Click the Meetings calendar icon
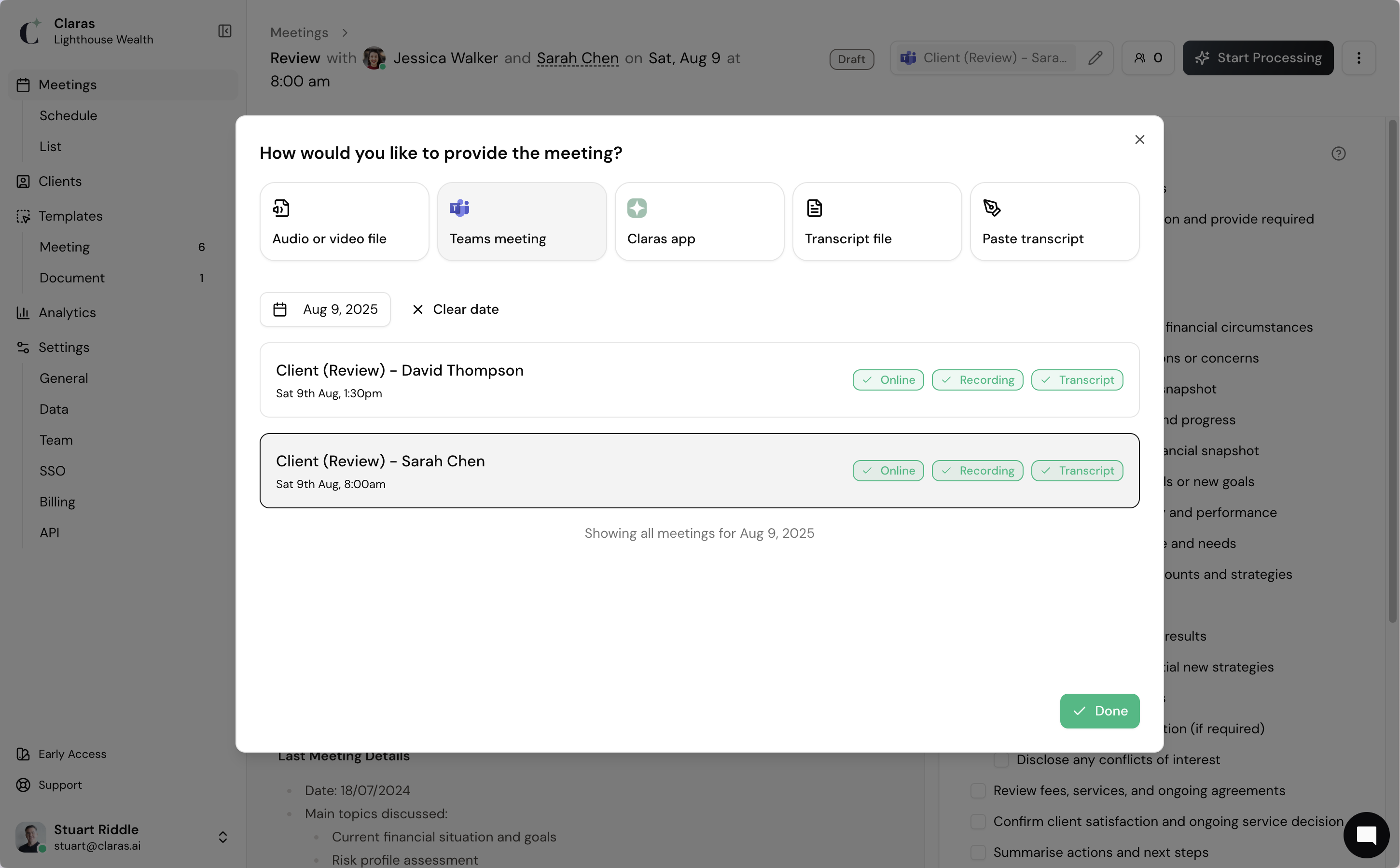The image size is (1400, 868). [x=23, y=85]
